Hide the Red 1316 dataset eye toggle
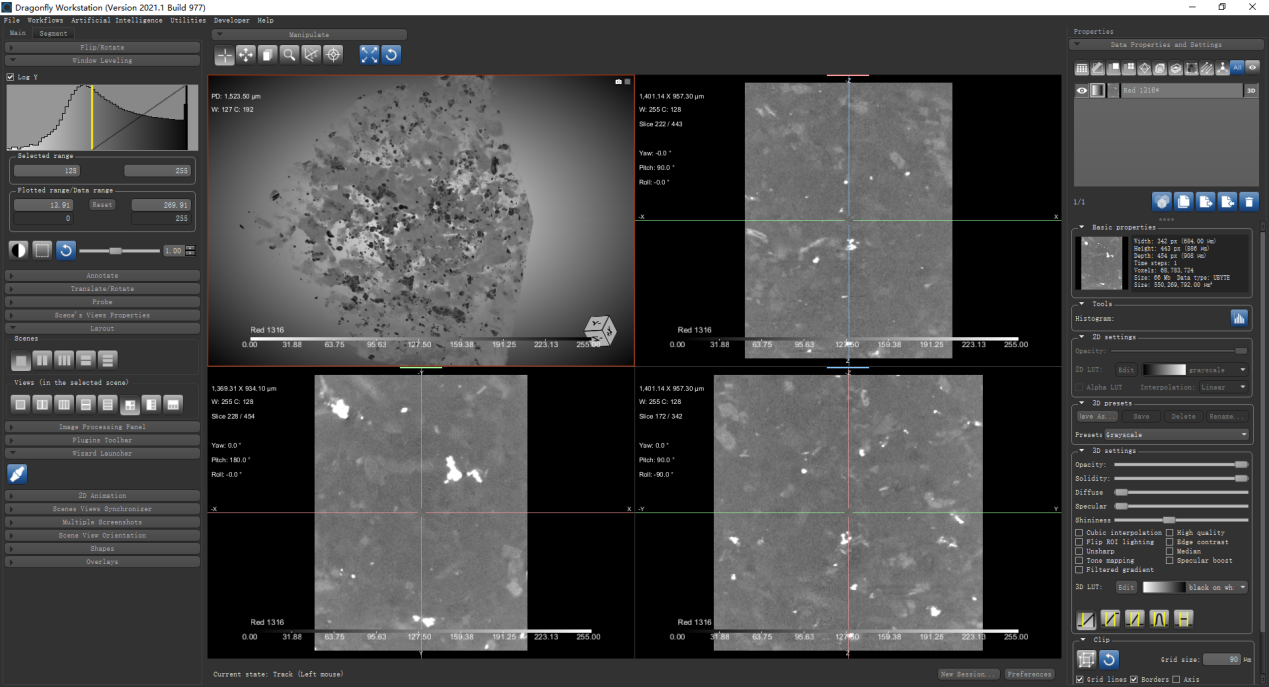Screen dimensions: 1269x687 [x=1081, y=90]
